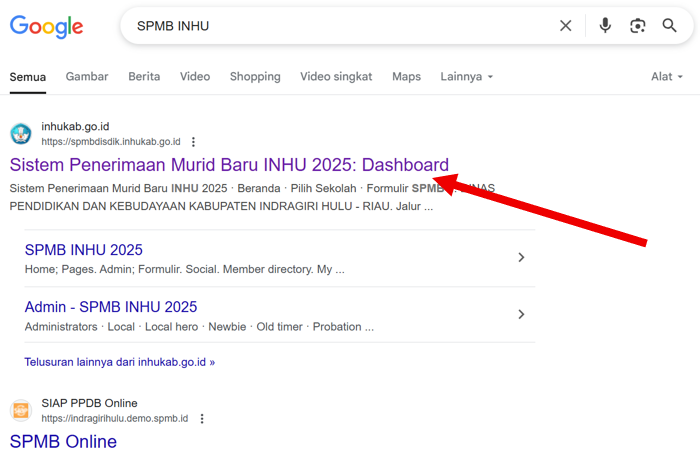
Task: Switch to the Video tab
Action: click(x=195, y=76)
